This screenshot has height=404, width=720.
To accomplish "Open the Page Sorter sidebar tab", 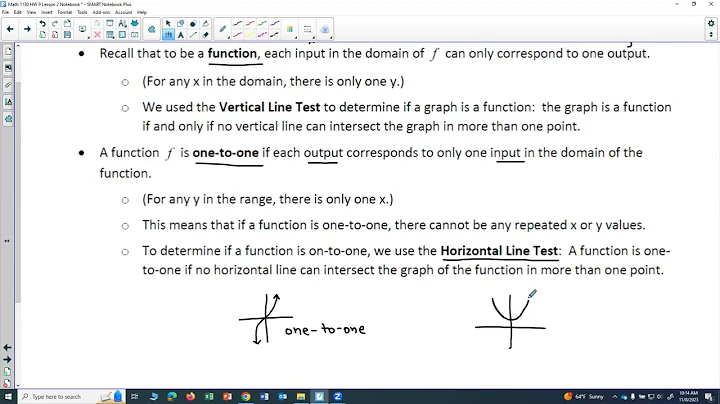I will (8, 51).
